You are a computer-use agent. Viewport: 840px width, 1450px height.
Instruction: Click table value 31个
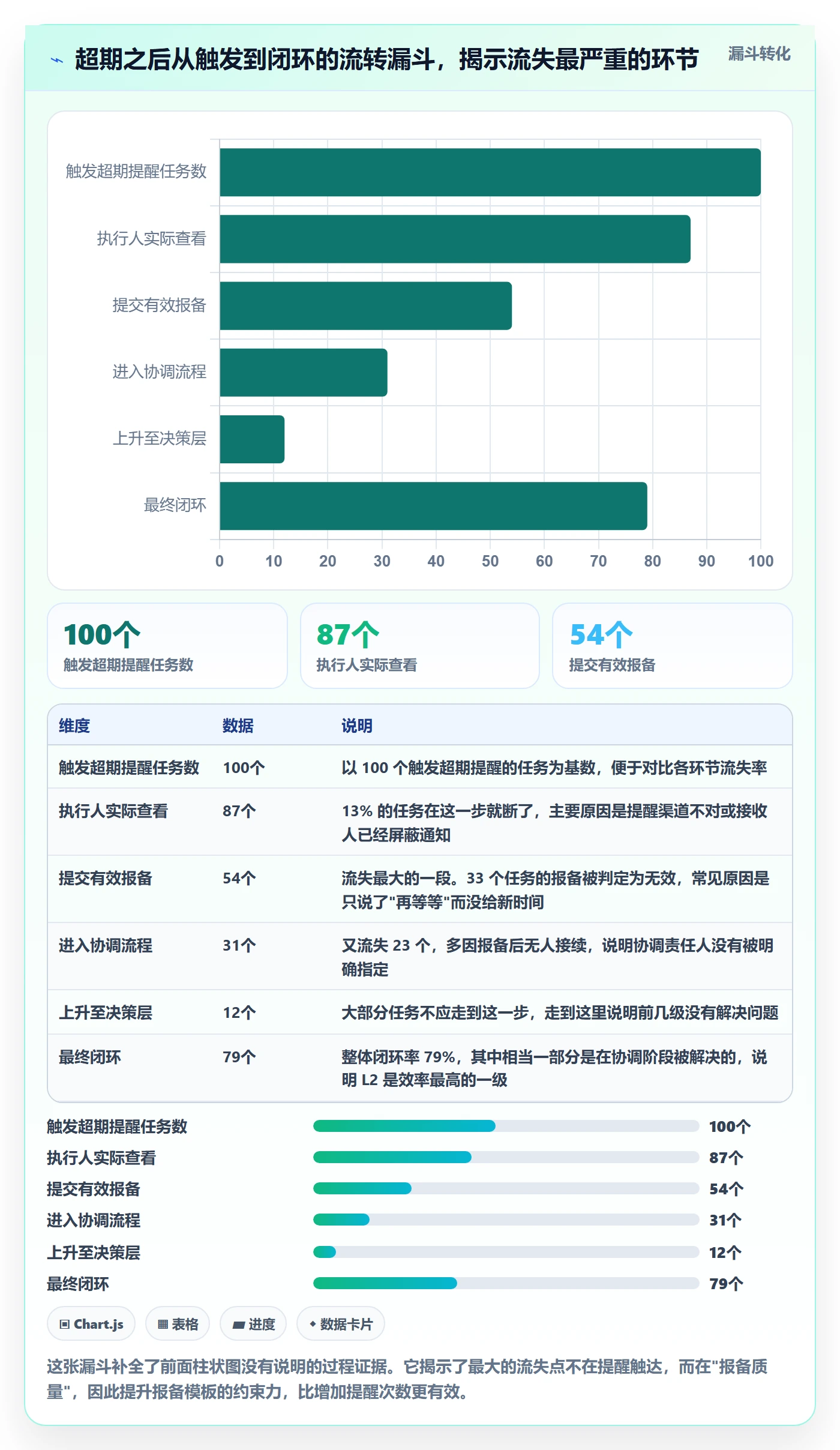pos(239,945)
